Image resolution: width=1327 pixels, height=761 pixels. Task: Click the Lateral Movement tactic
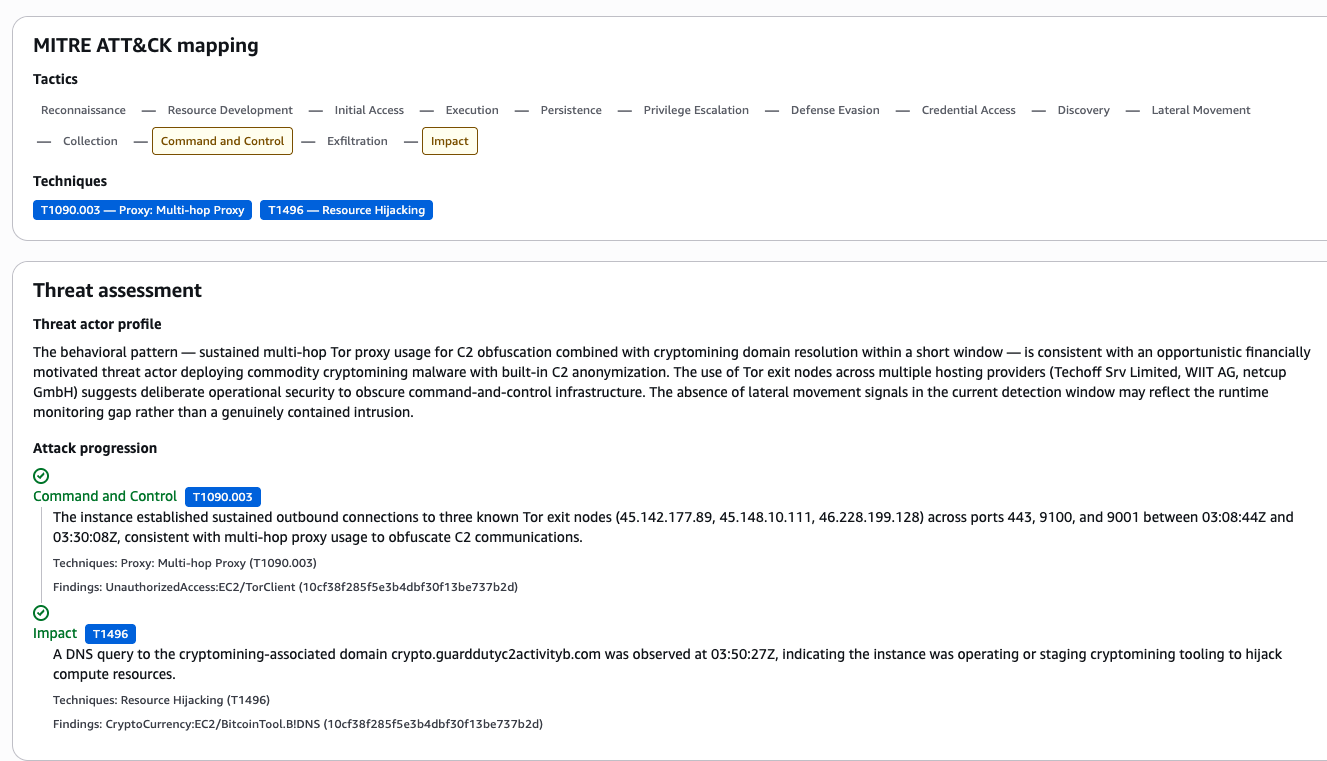coord(1201,110)
